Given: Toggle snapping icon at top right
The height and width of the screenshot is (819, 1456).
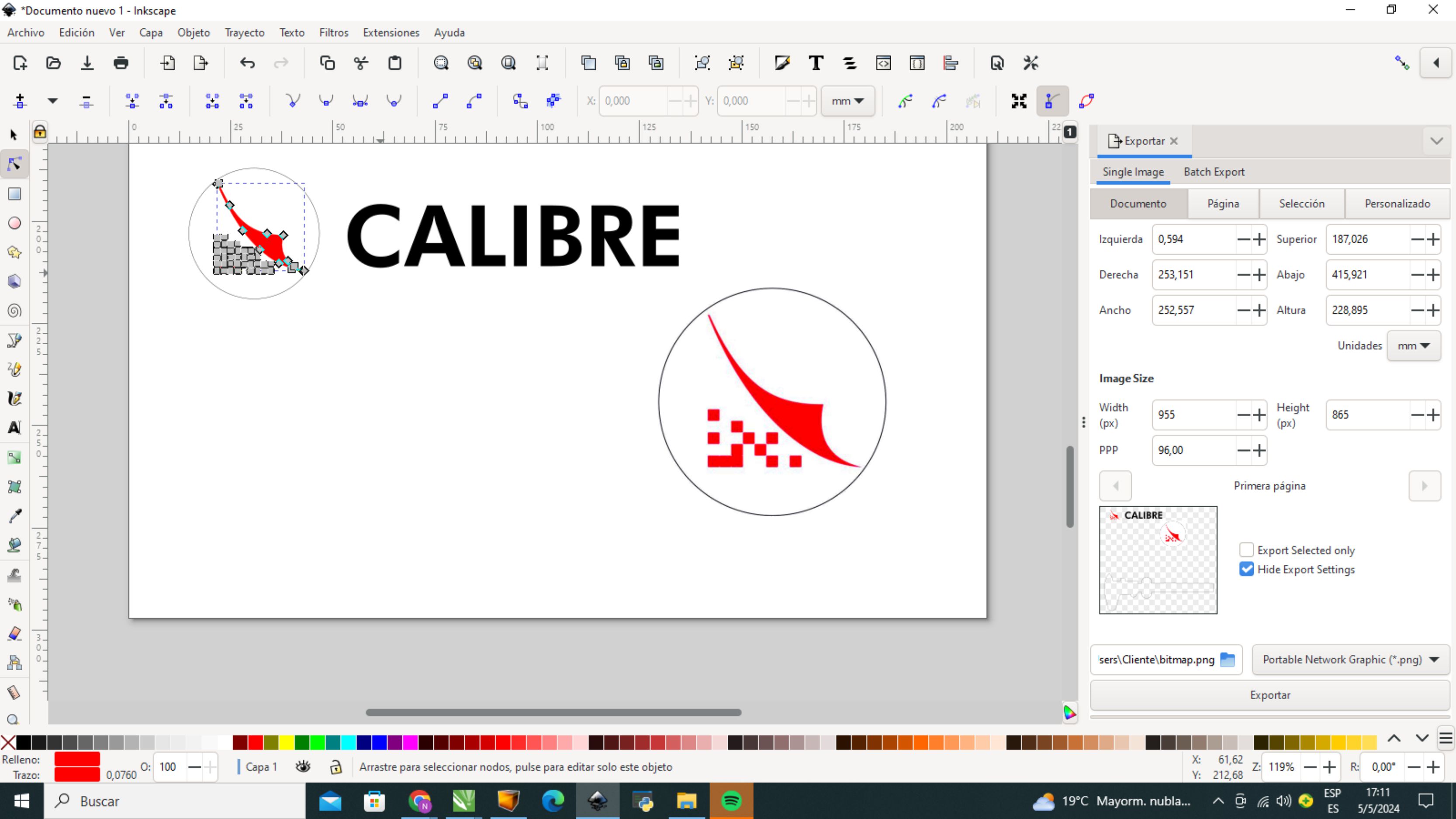Looking at the screenshot, I should pos(1402,63).
